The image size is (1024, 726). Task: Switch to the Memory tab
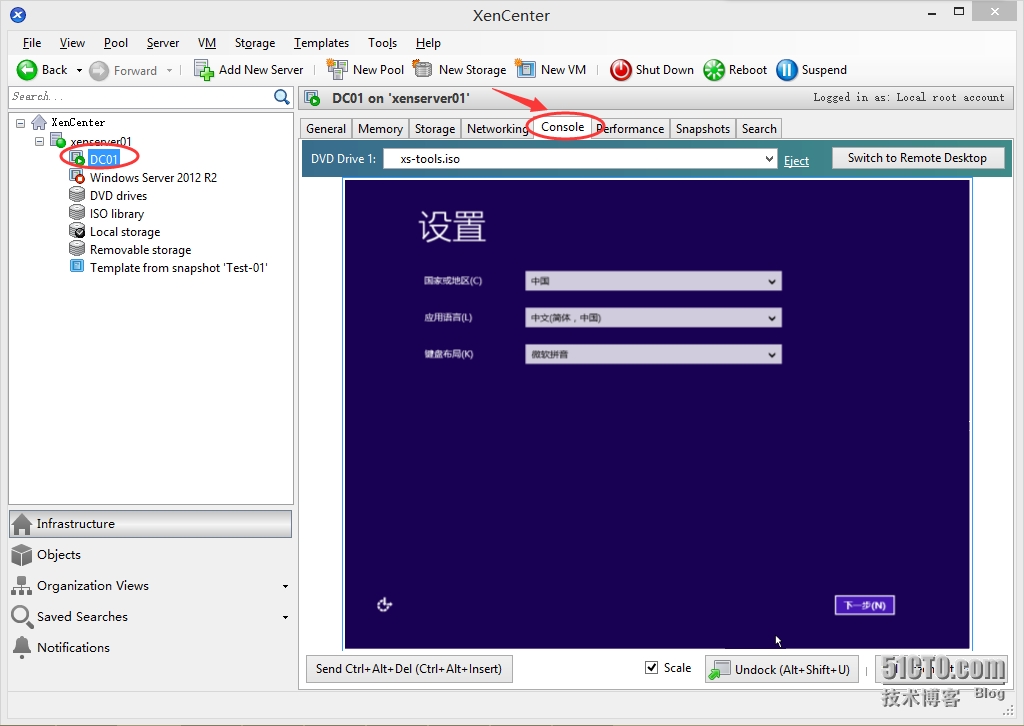pos(380,129)
